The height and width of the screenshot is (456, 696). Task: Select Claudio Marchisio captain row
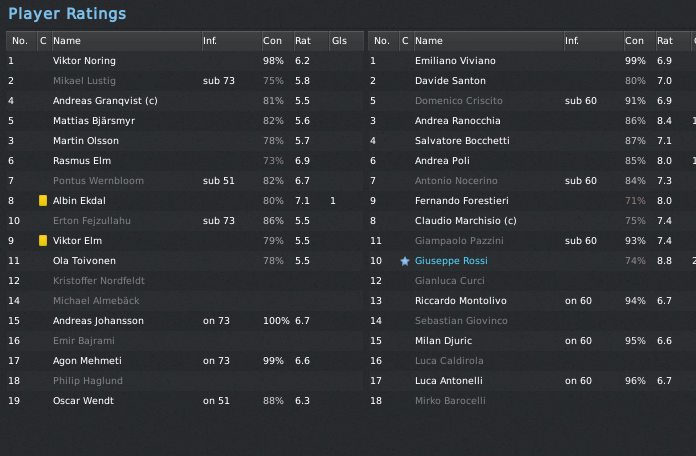465,221
